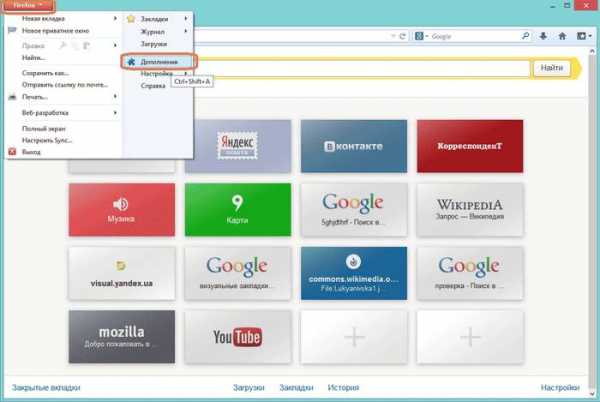The width and height of the screenshot is (600, 402).
Task: Click the red Выход exit icon
Action: (11, 152)
